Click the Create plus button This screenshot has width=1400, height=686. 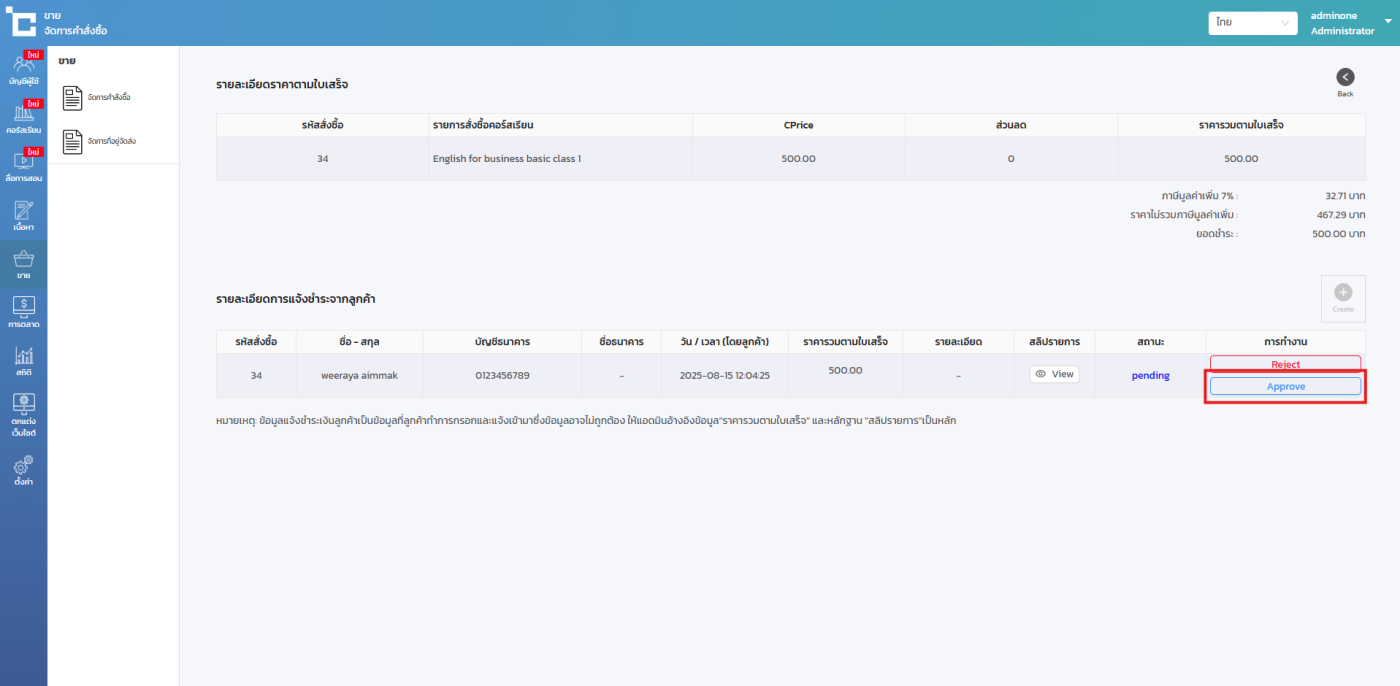[x=1343, y=296]
